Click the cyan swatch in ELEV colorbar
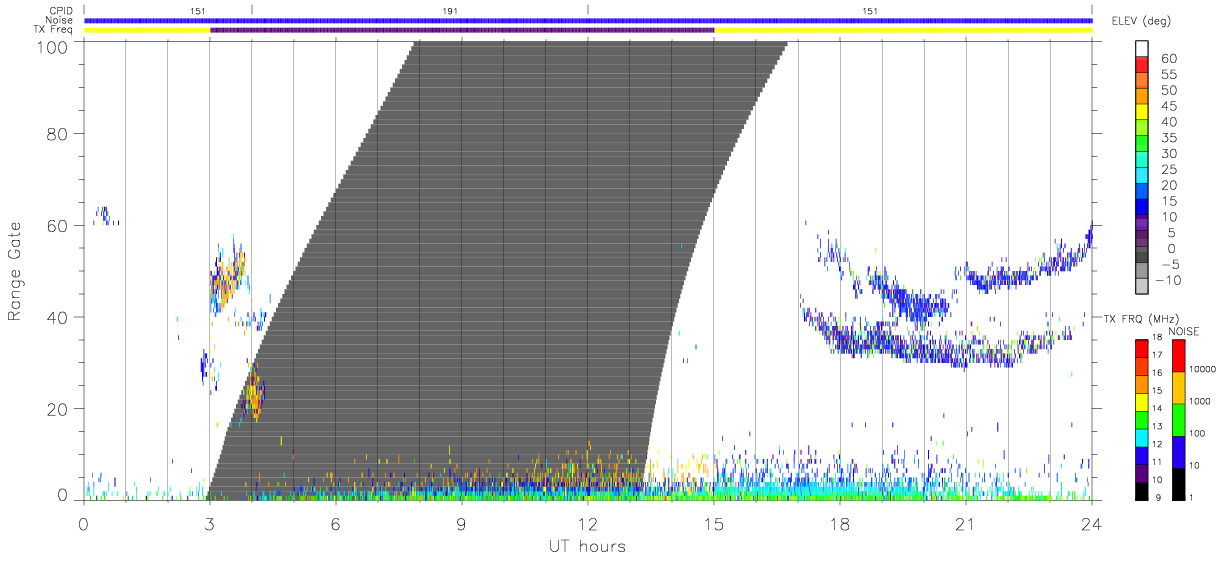The height and width of the screenshot is (567, 1228). (x=1142, y=175)
